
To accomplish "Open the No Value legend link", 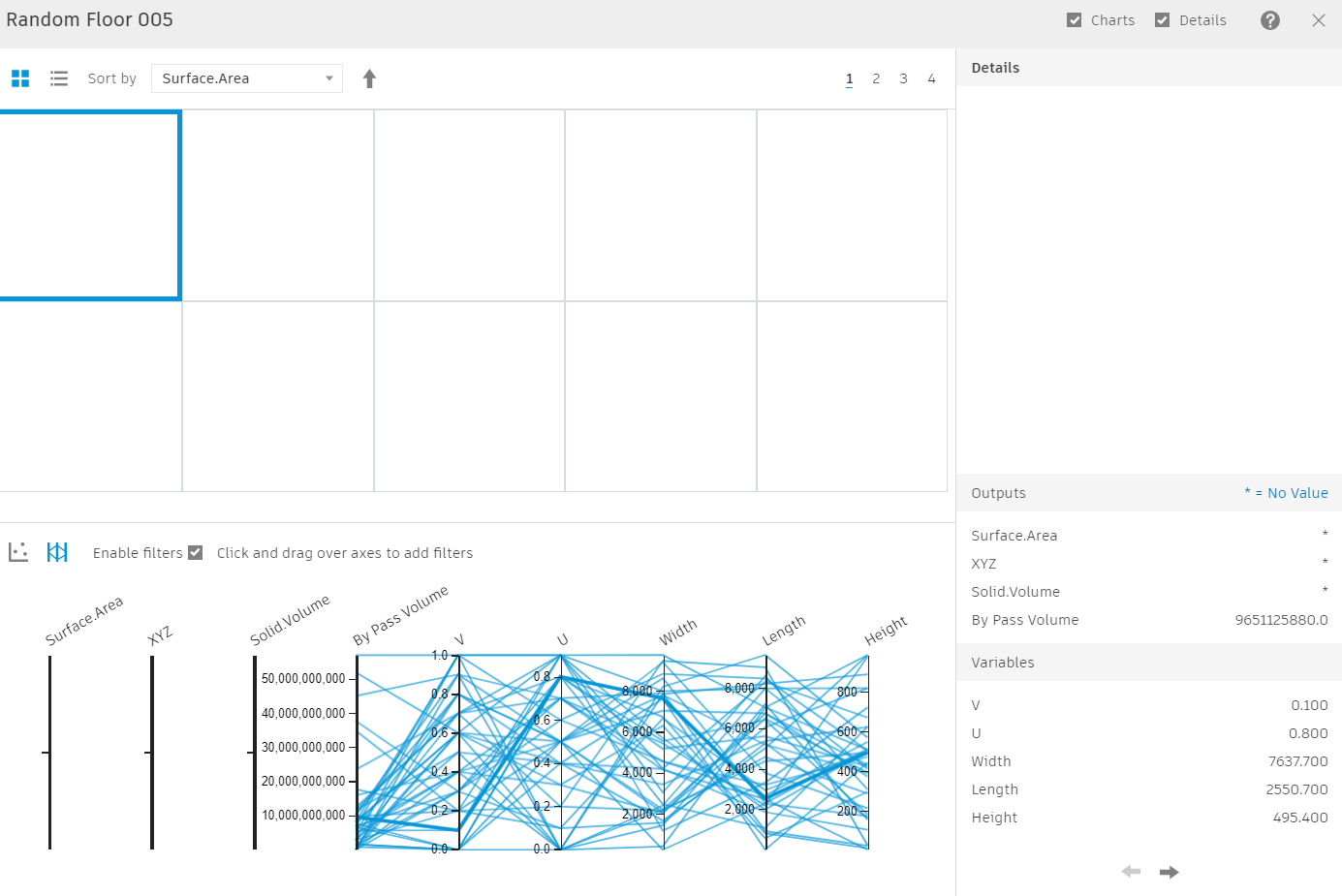I will (x=1287, y=493).
